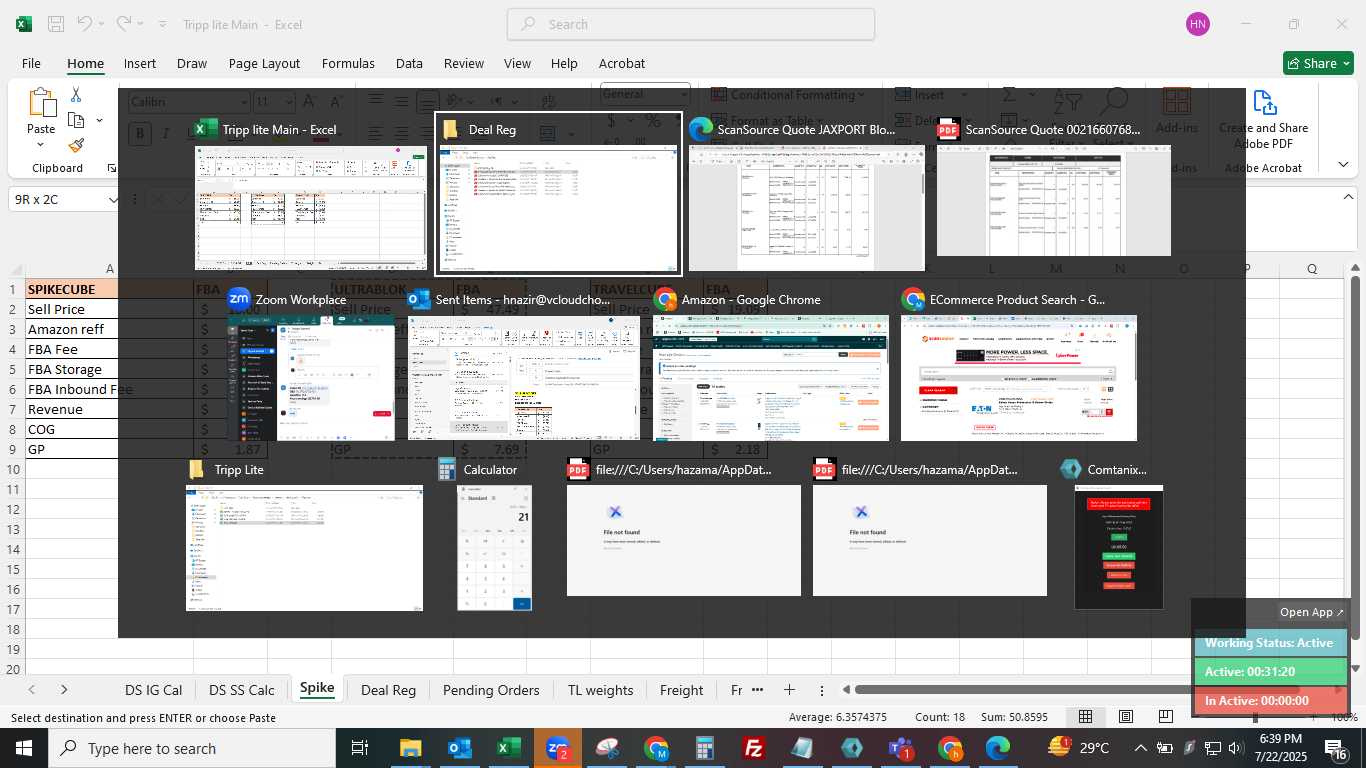Open the Deal Reg sheet tab
Viewport: 1366px width, 768px height.
388,690
